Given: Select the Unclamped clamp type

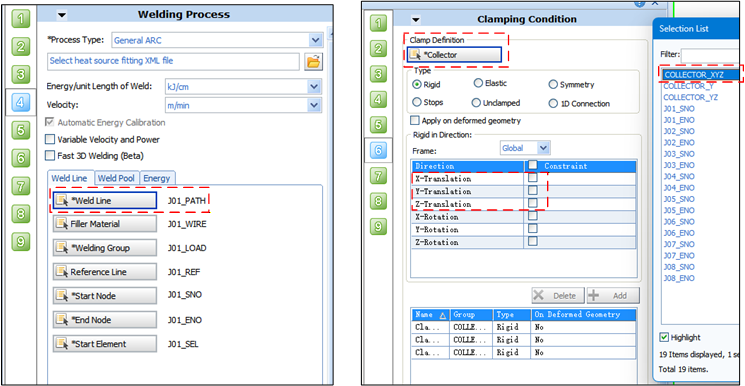Looking at the screenshot, I should [x=476, y=103].
